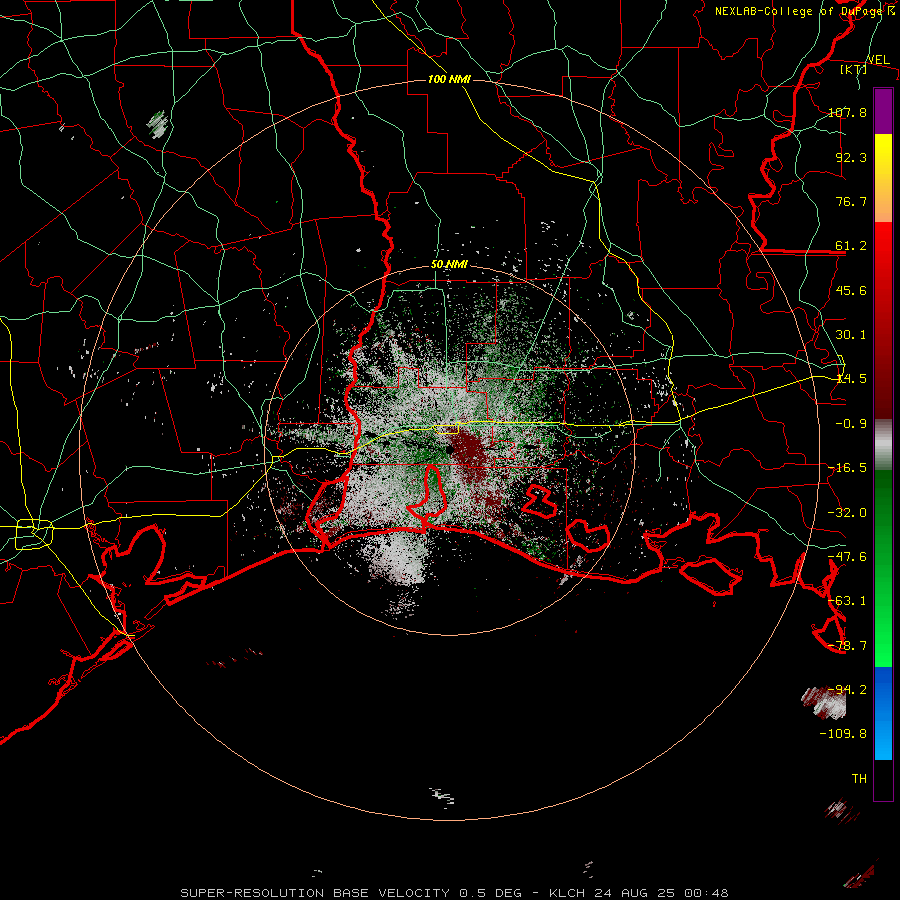Pick the green segment of the velocity scale

pyautogui.click(x=883, y=568)
